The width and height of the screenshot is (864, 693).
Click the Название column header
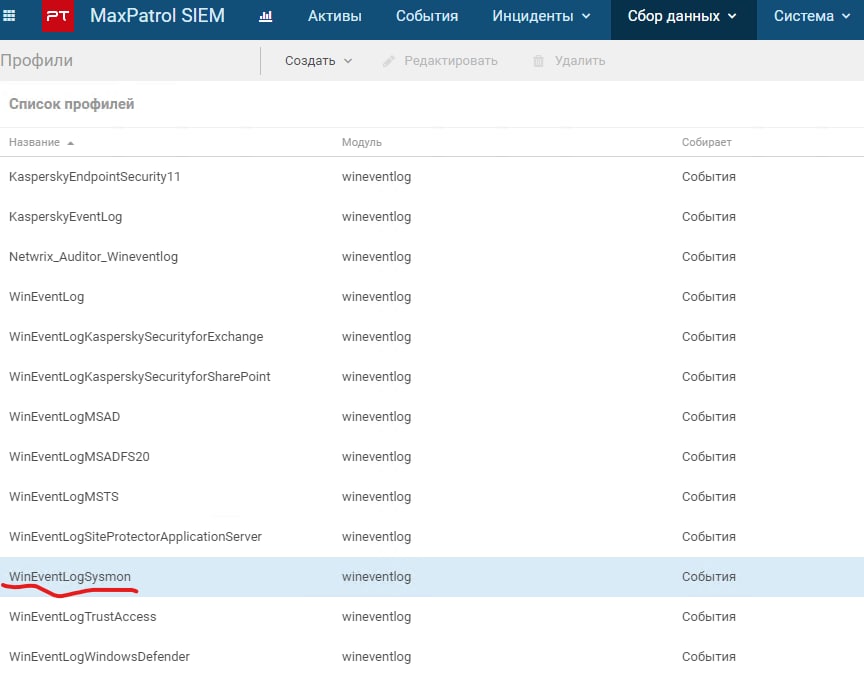(x=34, y=142)
